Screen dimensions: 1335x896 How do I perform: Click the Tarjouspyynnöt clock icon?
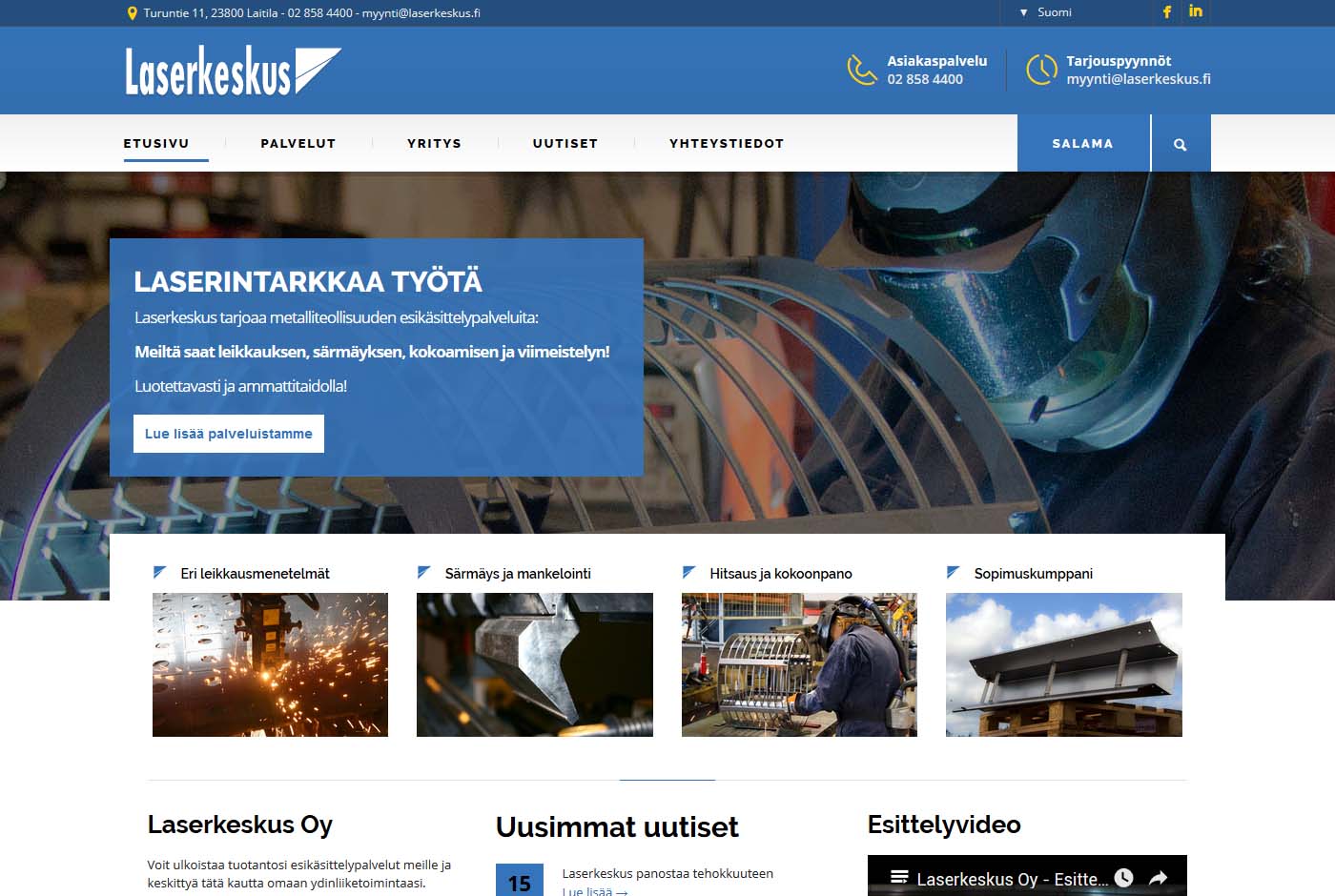1040,70
